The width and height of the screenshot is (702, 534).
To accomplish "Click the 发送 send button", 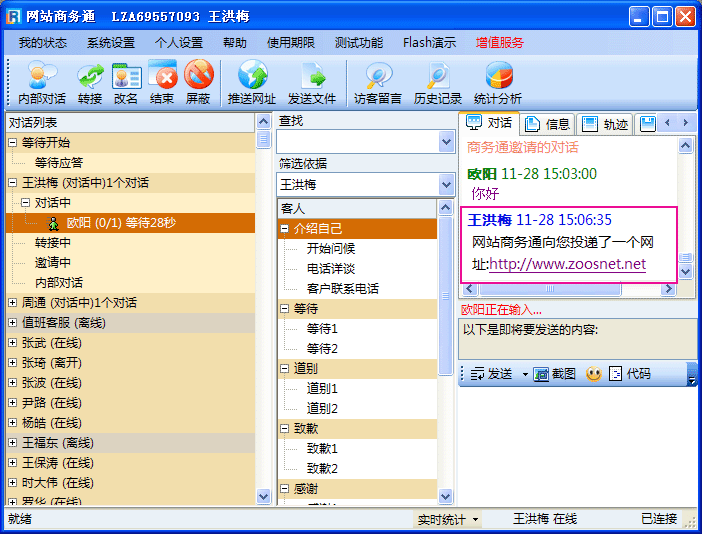I will point(492,374).
